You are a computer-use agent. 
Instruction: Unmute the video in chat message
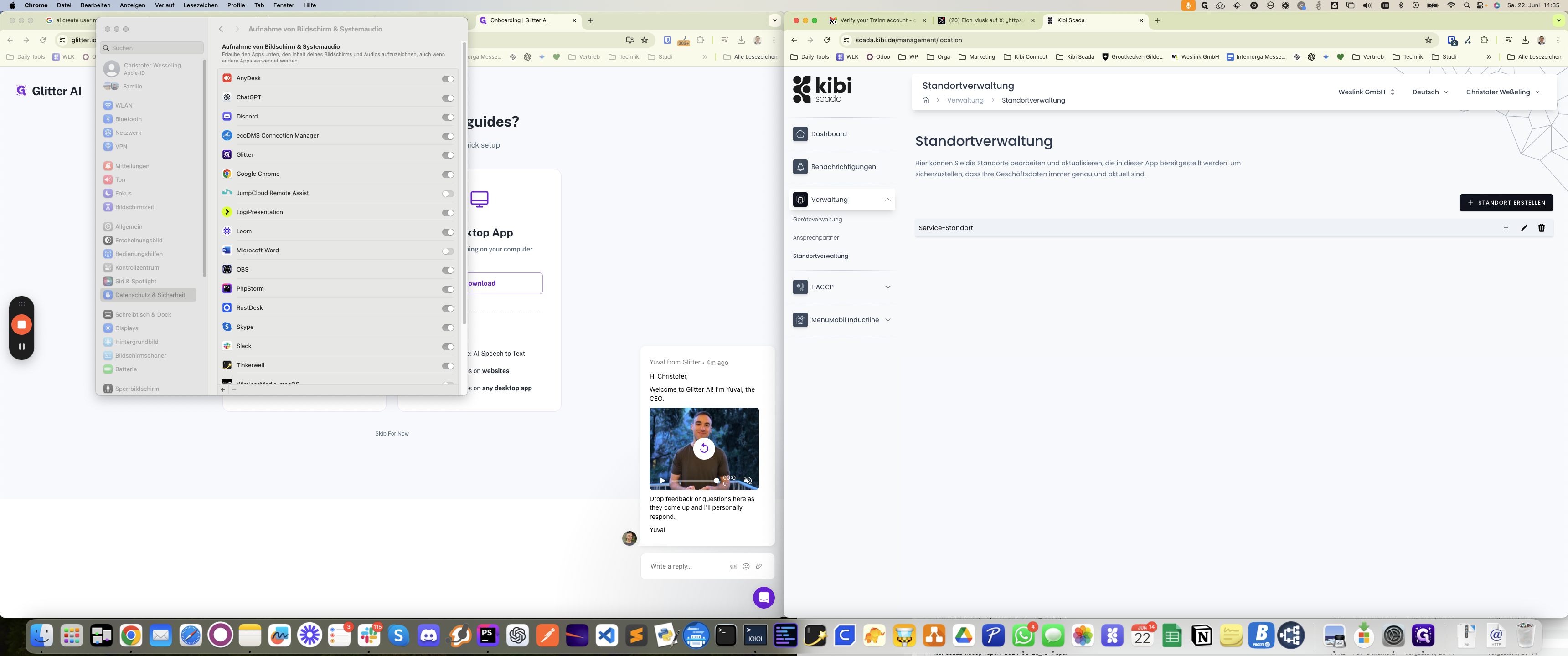748,481
